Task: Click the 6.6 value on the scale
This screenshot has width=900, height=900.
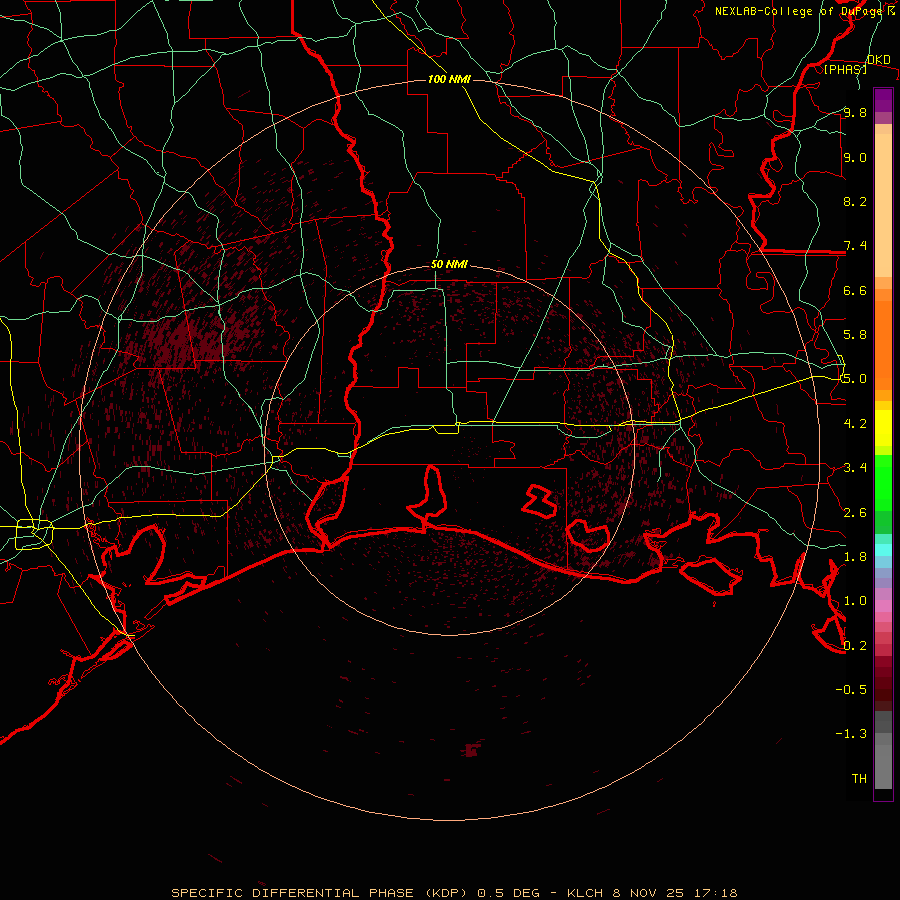Action: (855, 290)
